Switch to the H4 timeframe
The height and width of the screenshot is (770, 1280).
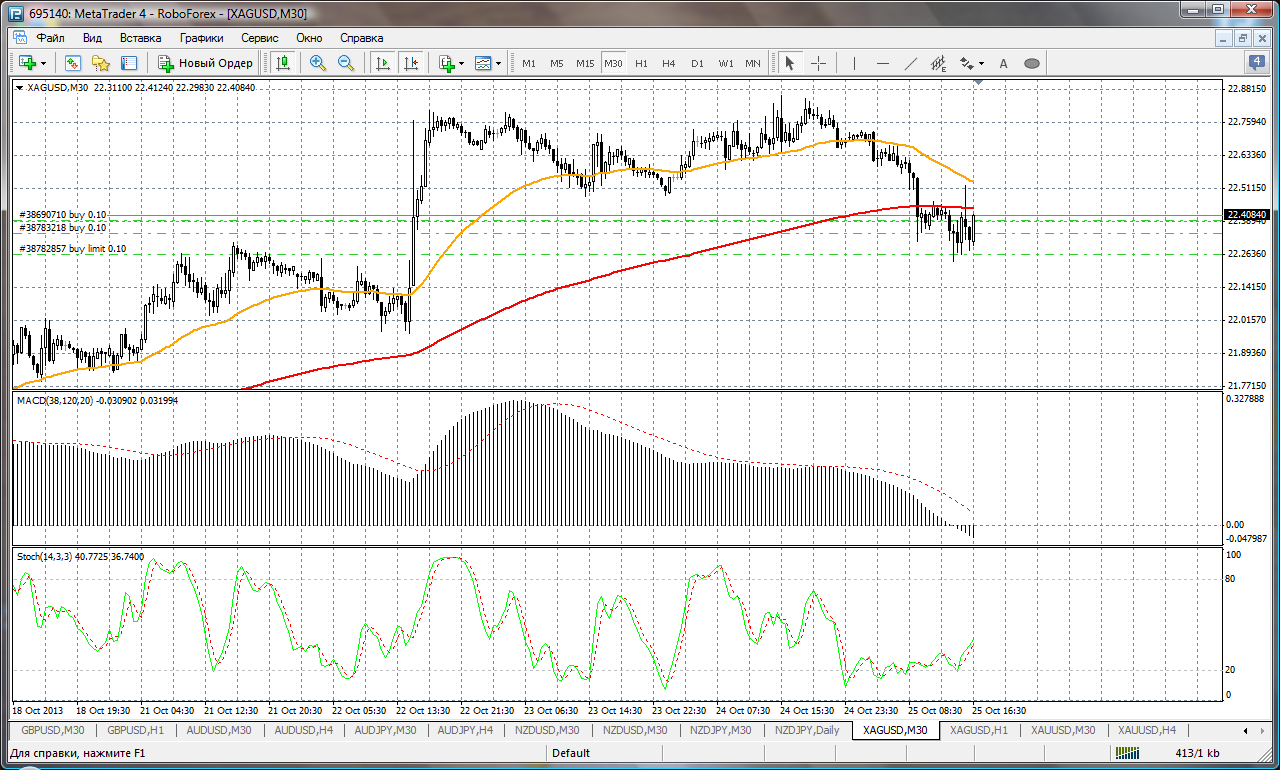pos(668,63)
